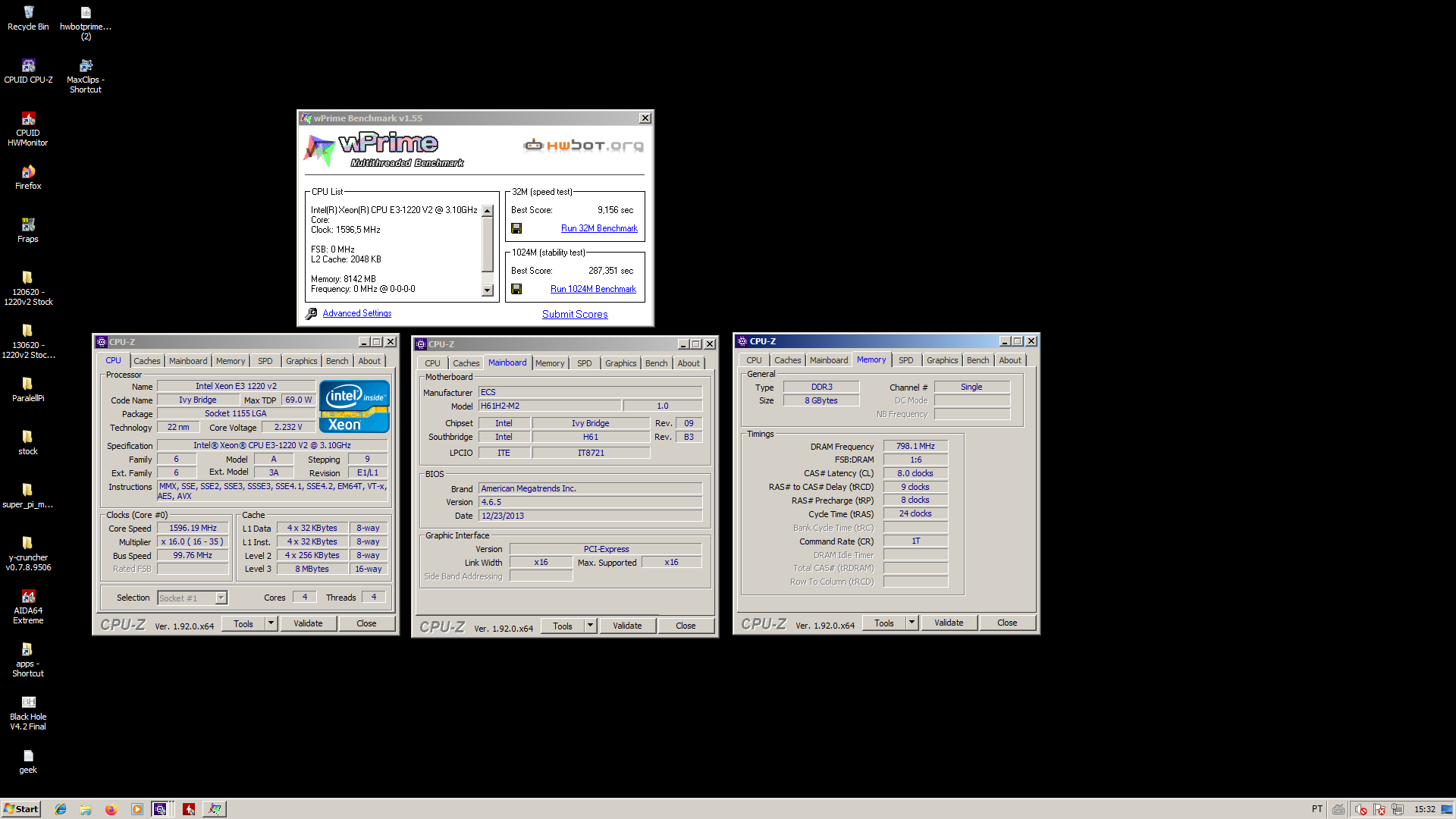
Task: Launch Firefox from the desktop icon
Action: pyautogui.click(x=28, y=177)
